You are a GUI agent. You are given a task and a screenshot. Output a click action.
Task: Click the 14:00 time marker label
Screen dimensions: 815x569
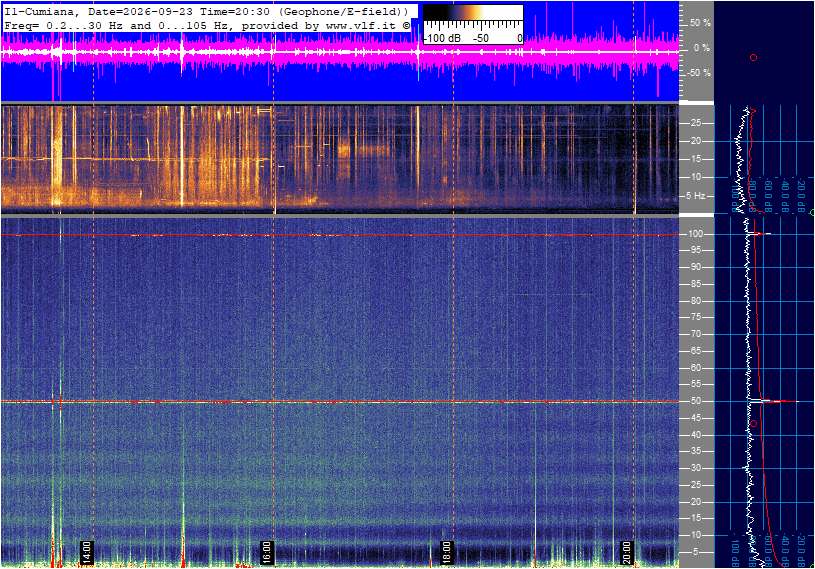tap(86, 552)
